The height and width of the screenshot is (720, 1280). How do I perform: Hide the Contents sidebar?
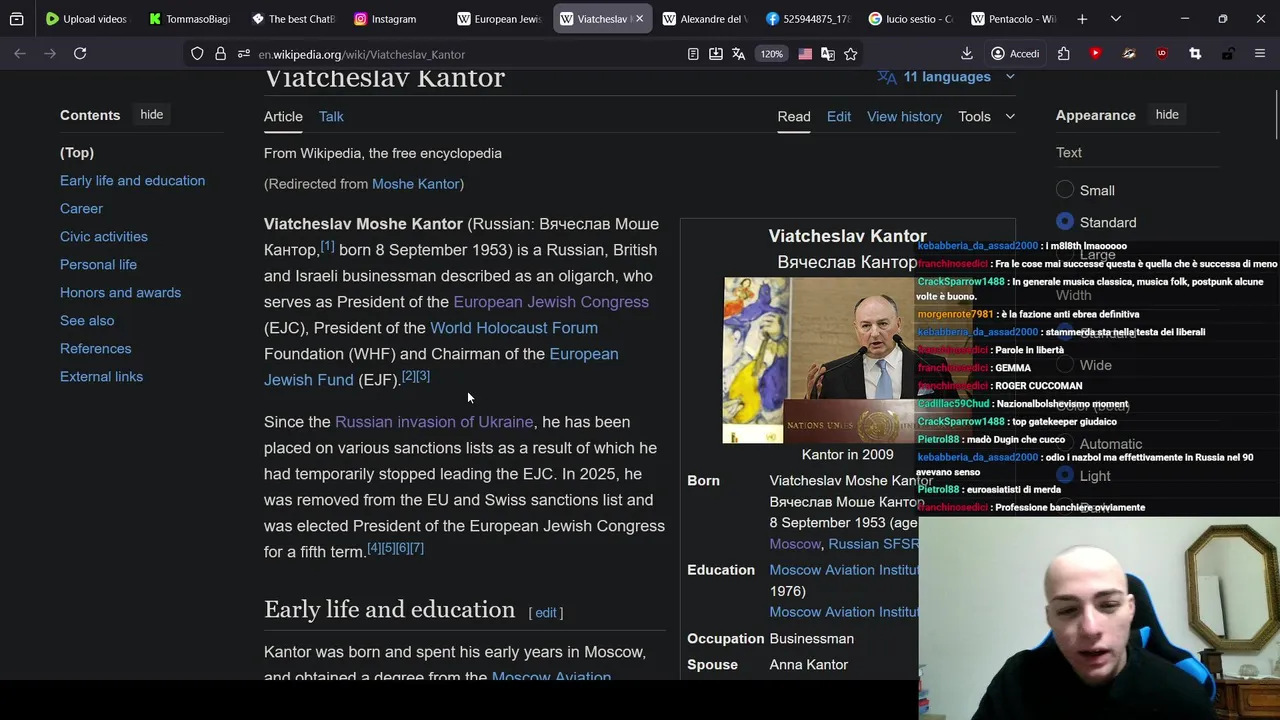(152, 115)
